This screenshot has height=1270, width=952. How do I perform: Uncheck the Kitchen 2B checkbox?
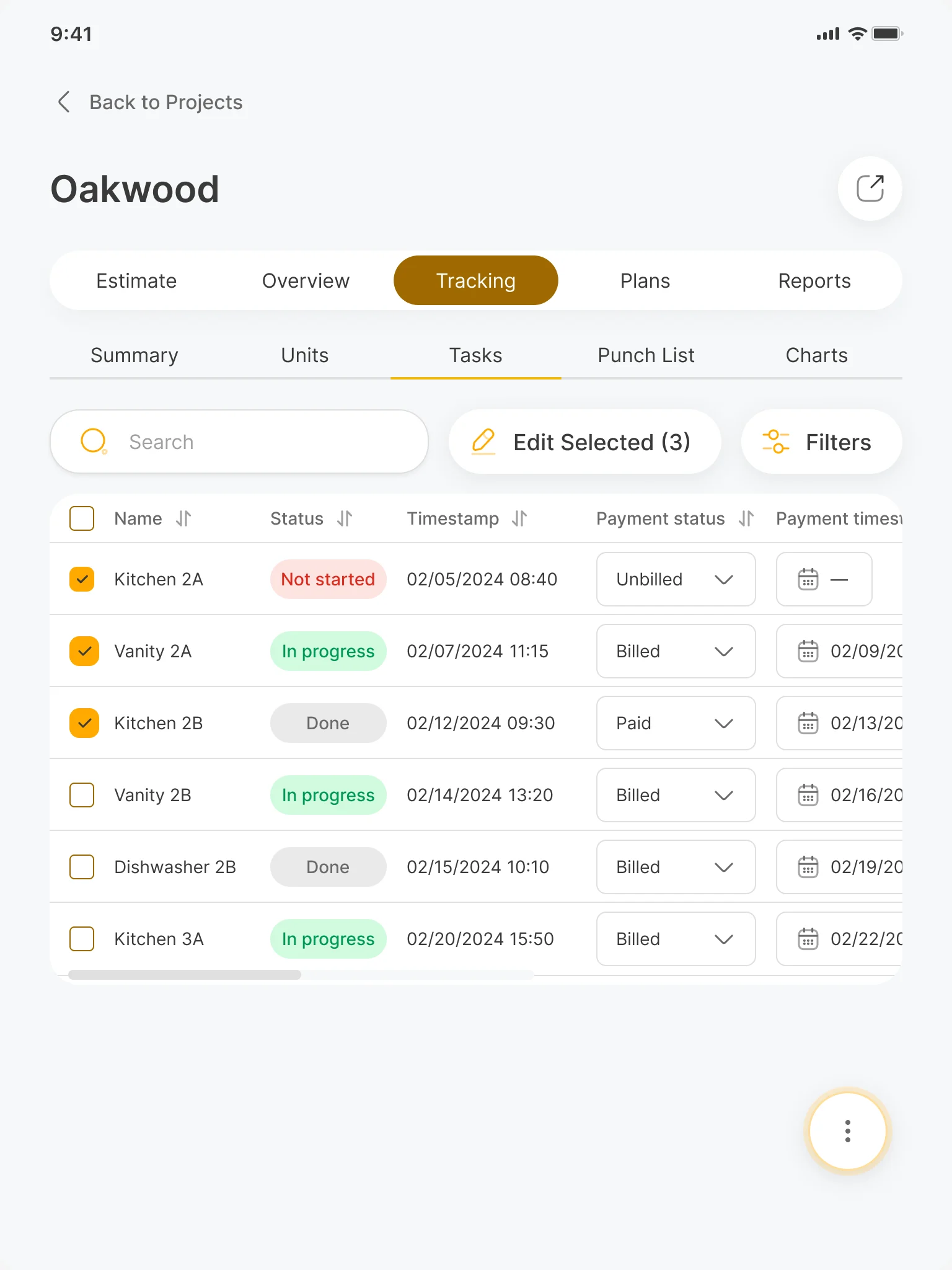tap(84, 723)
